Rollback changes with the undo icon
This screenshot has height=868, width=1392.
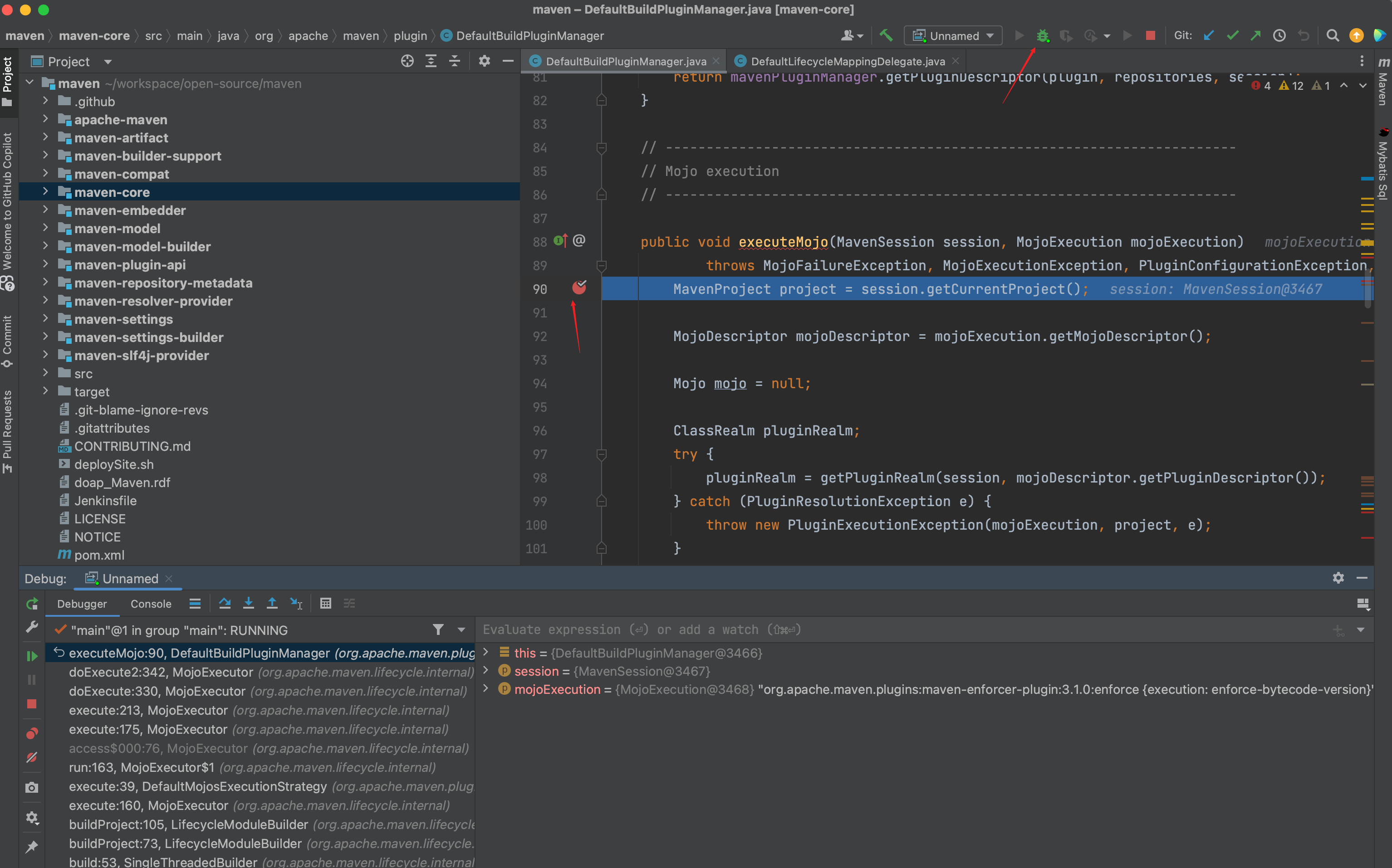pyautogui.click(x=1304, y=35)
